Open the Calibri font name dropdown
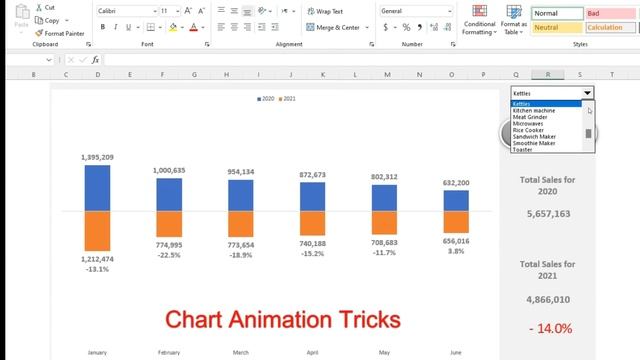The image size is (640, 360). 155,11
